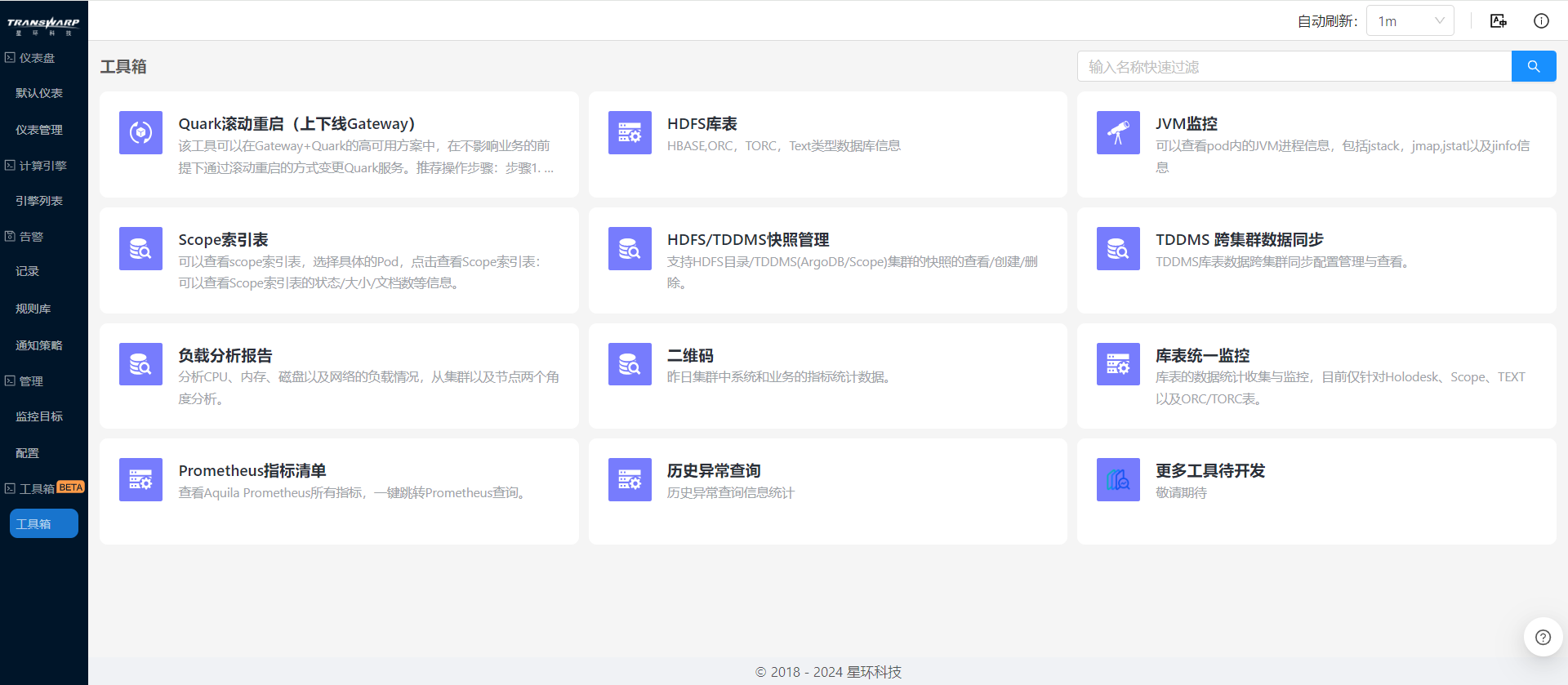
Task: Open the 二维码 card title
Action: [x=690, y=356]
